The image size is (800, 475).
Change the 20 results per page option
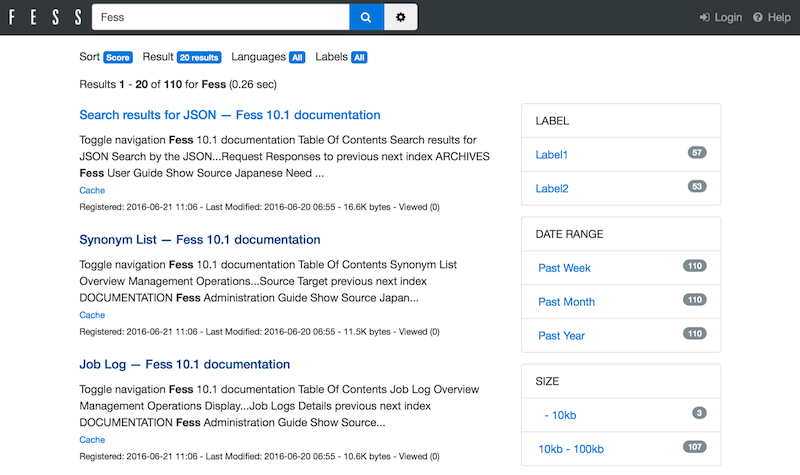click(x=199, y=57)
